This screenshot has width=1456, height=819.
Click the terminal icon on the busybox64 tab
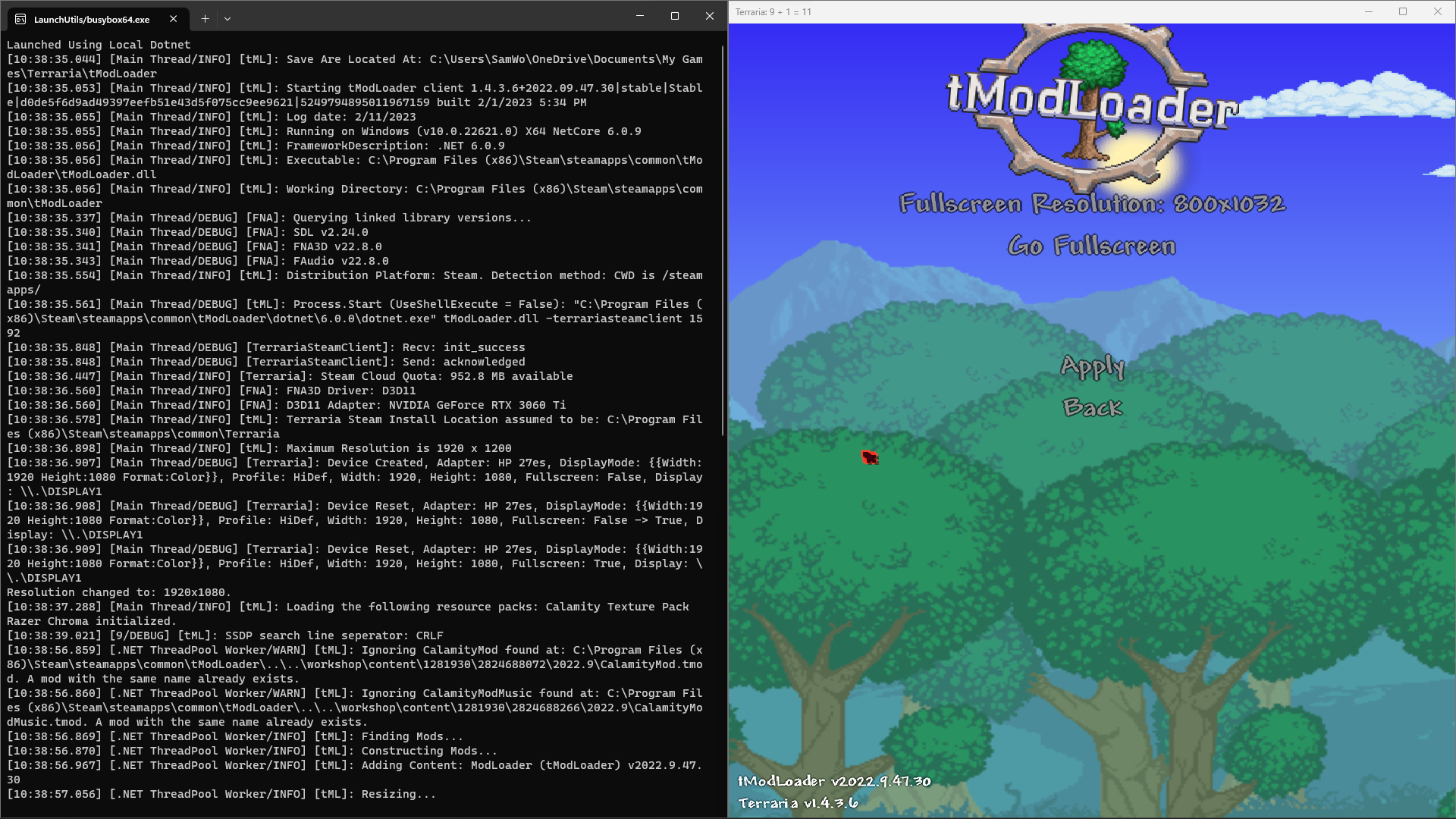point(20,19)
